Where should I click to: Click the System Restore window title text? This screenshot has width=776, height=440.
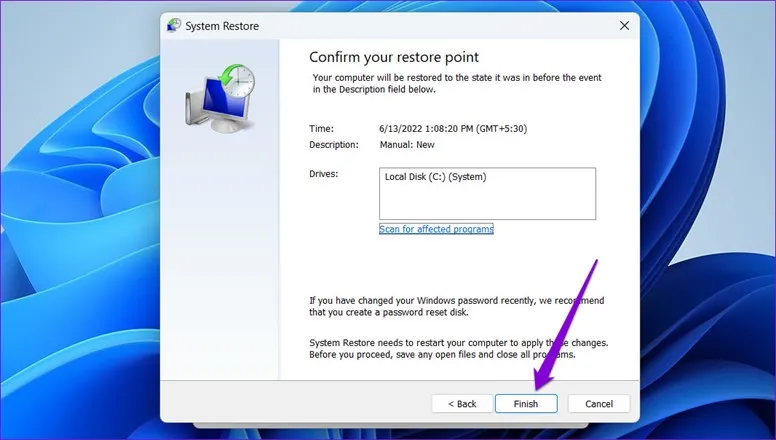(x=220, y=26)
